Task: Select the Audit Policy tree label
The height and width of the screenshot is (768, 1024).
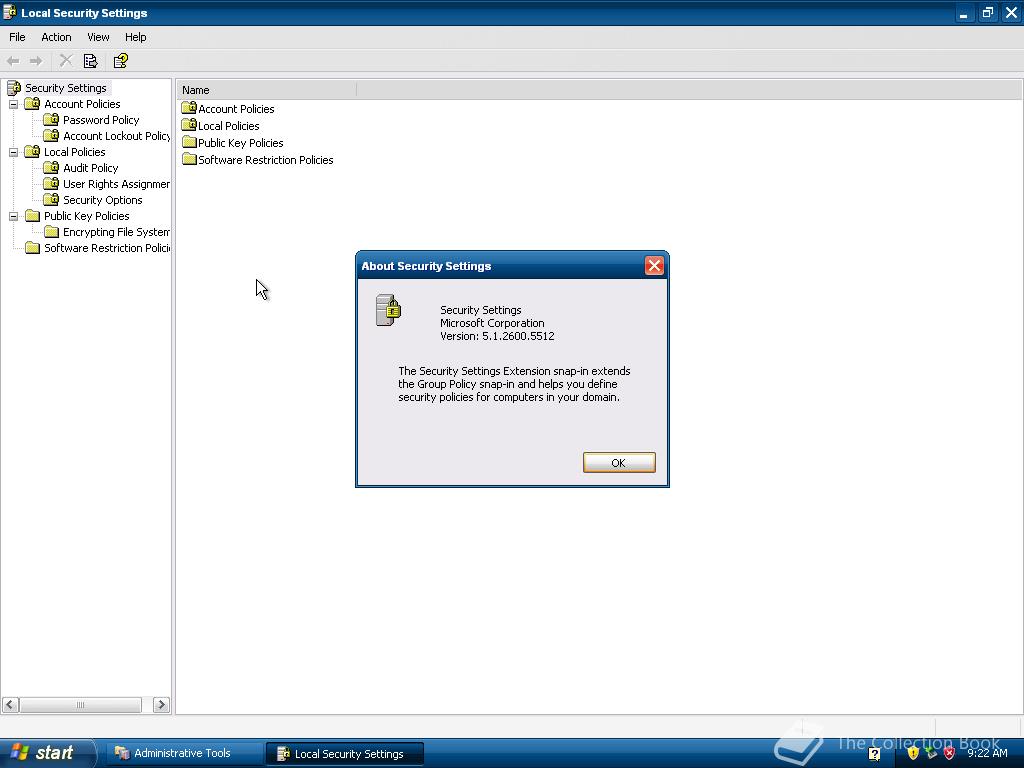Action: point(91,168)
